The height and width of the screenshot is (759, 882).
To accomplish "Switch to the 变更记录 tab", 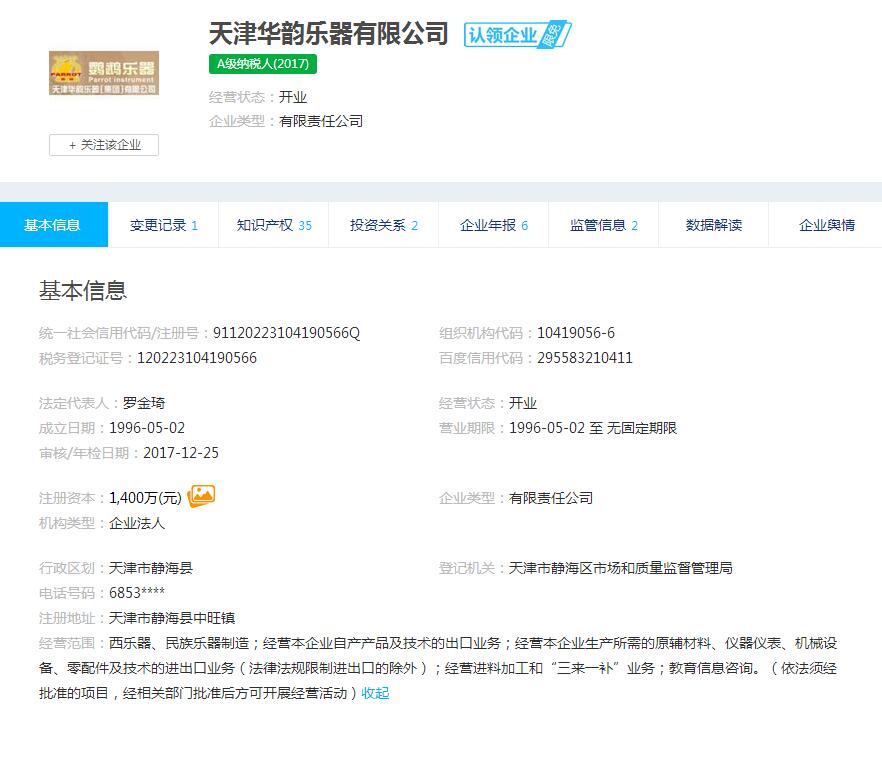I will 163,225.
